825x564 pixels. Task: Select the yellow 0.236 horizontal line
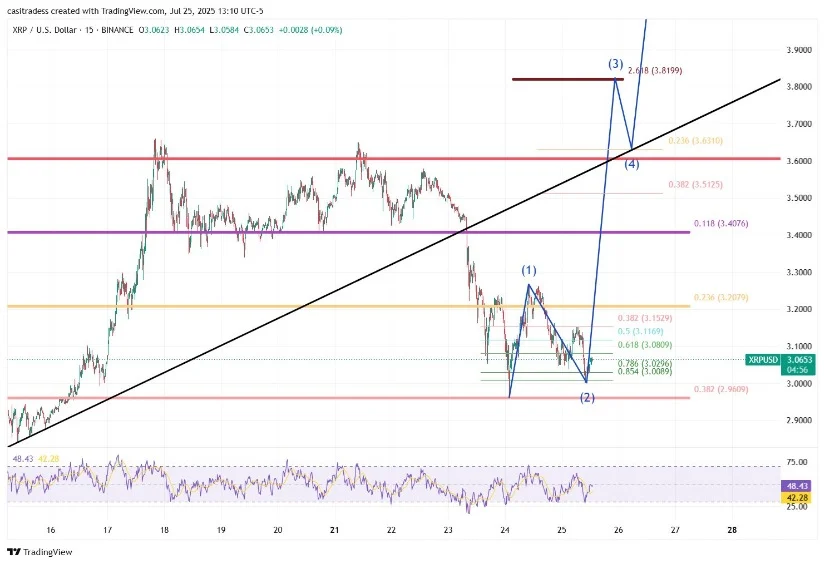(300, 306)
